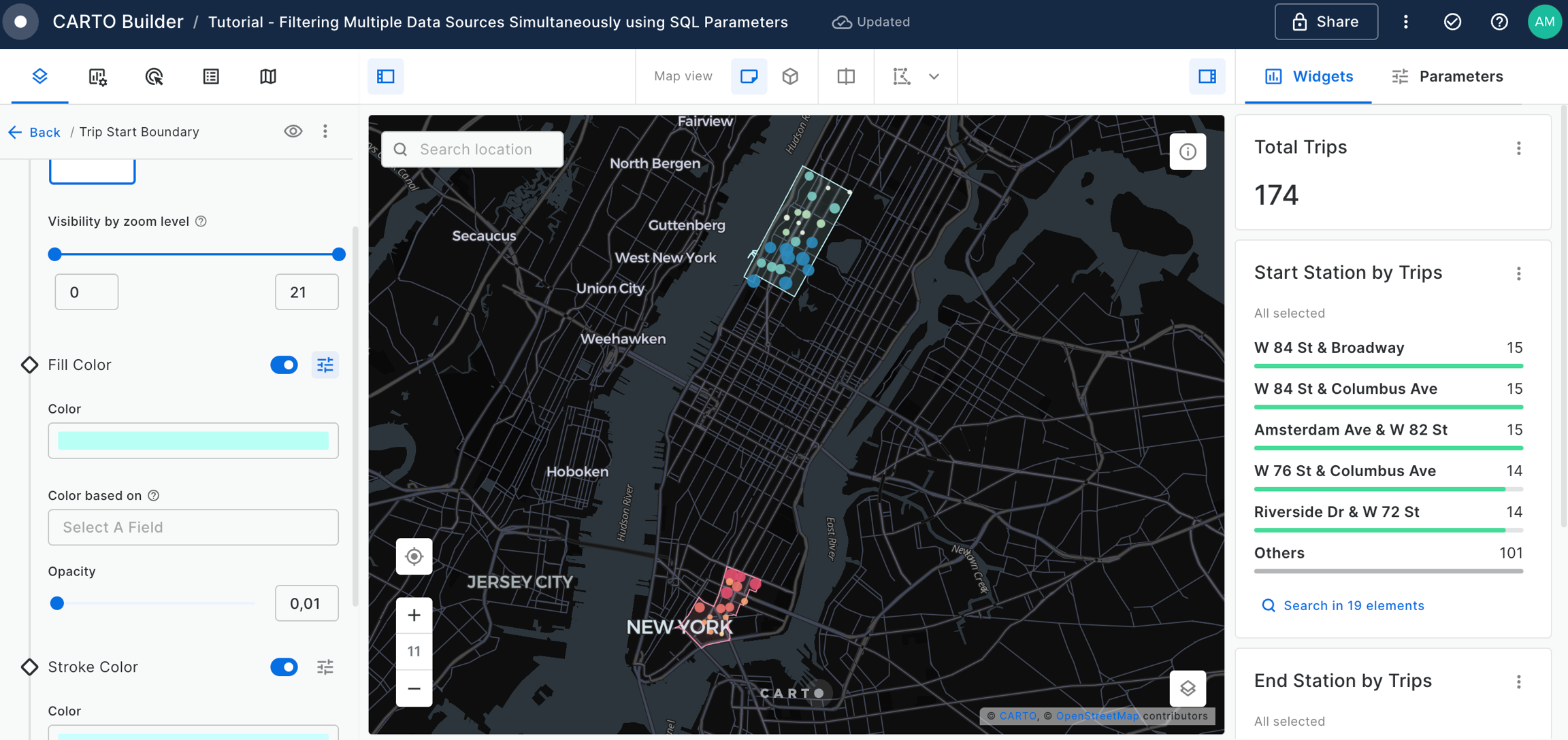
Task: Open Color based on field dropdown
Action: pos(193,527)
